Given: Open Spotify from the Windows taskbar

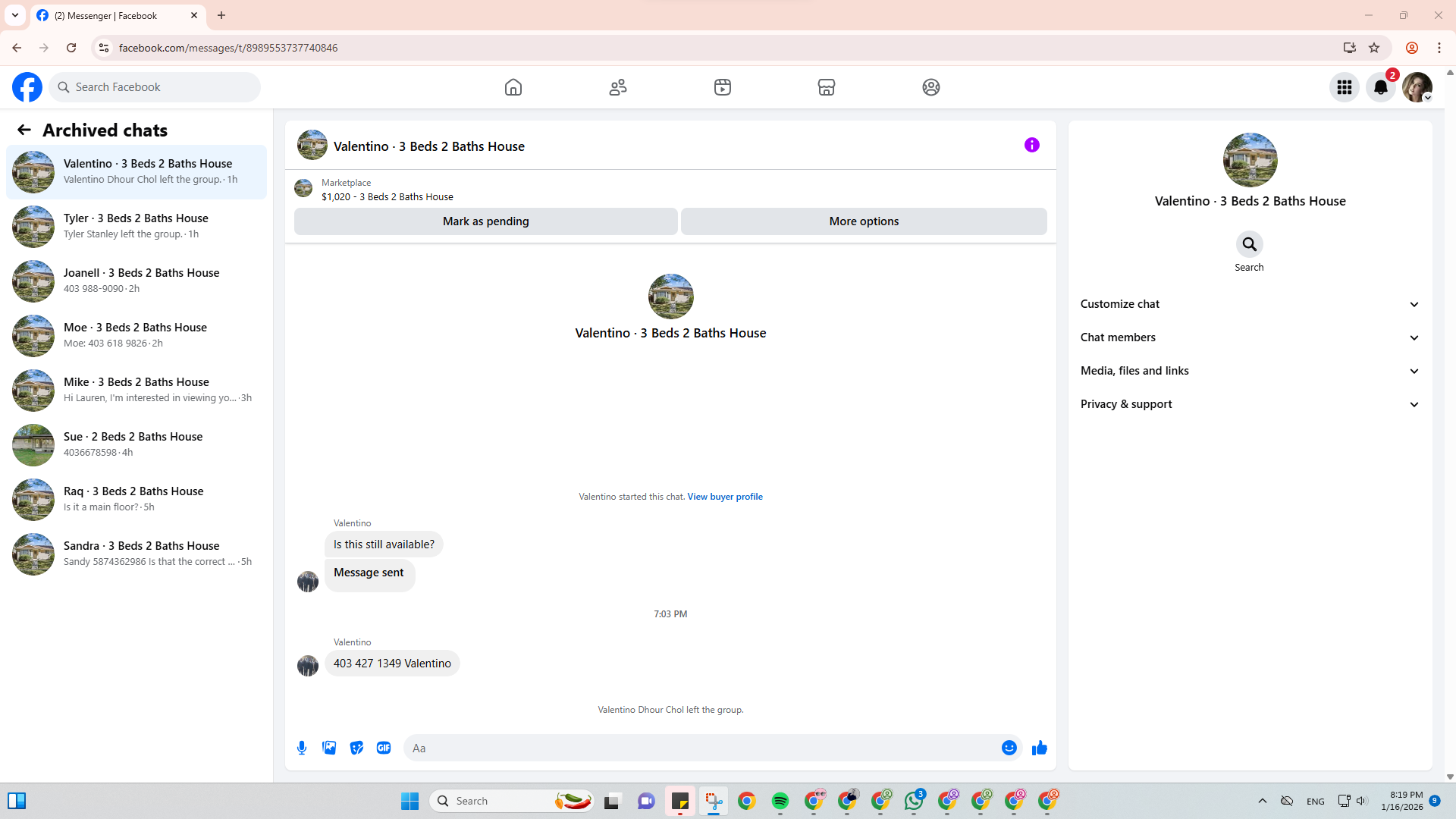Looking at the screenshot, I should coord(780,801).
